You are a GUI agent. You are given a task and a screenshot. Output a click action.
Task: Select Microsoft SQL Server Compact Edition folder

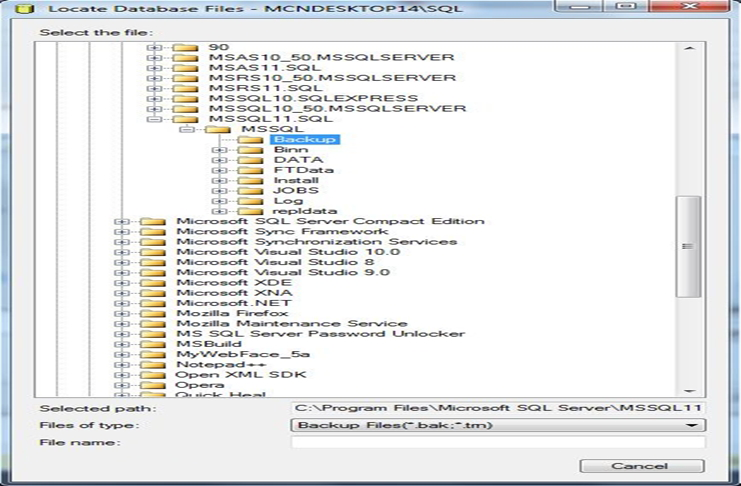pos(329,221)
